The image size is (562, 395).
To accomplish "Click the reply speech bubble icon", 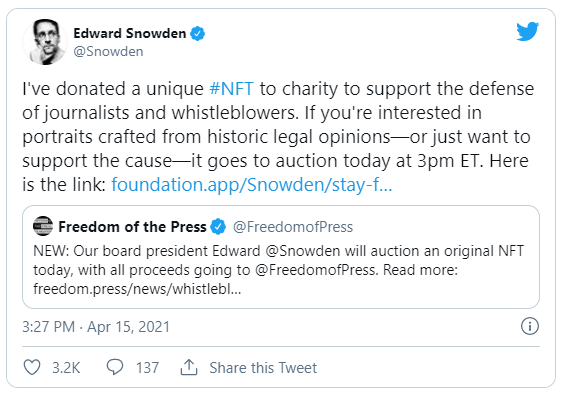I will pyautogui.click(x=115, y=367).
